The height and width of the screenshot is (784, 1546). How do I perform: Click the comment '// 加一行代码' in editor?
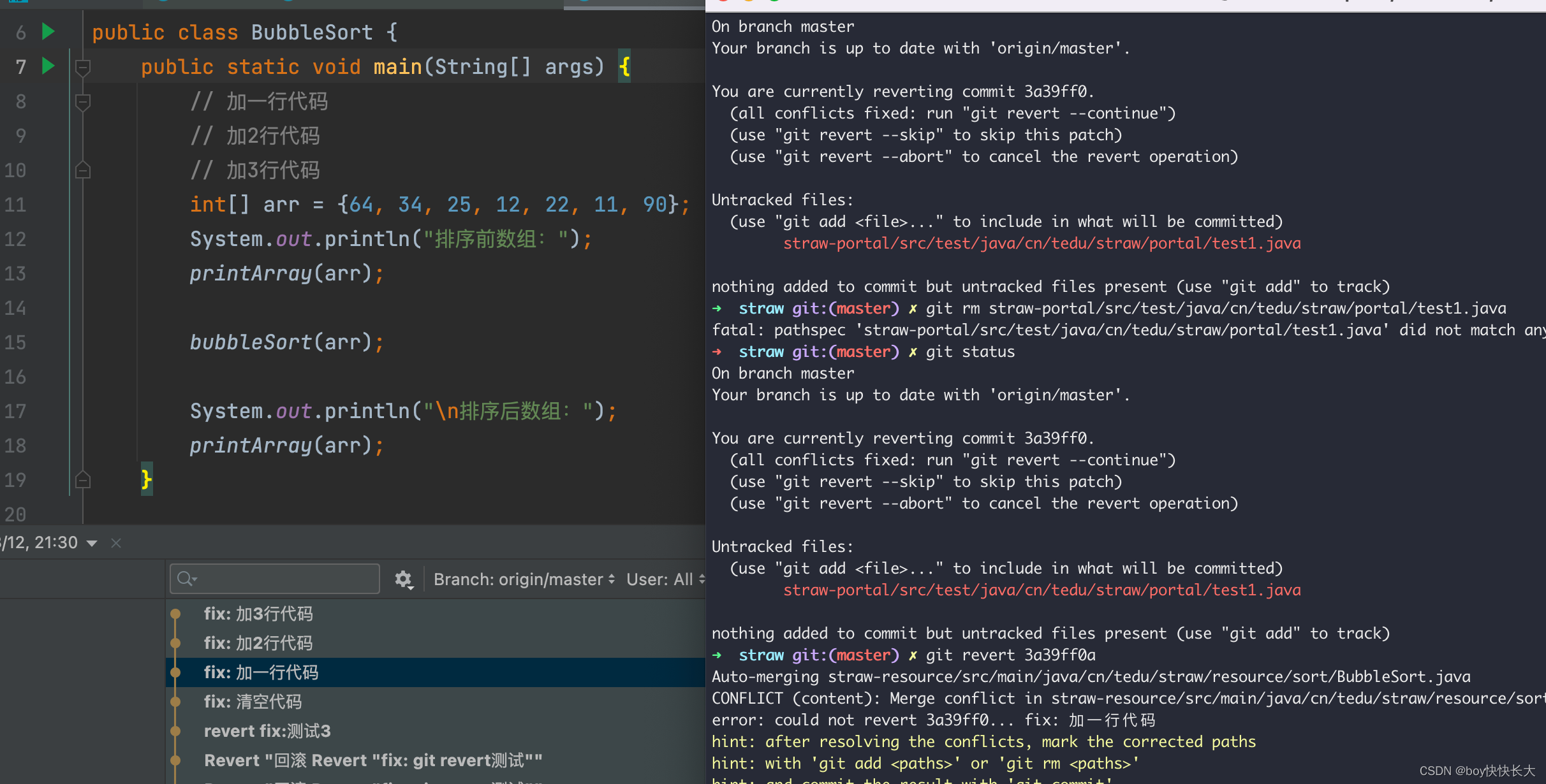(259, 101)
